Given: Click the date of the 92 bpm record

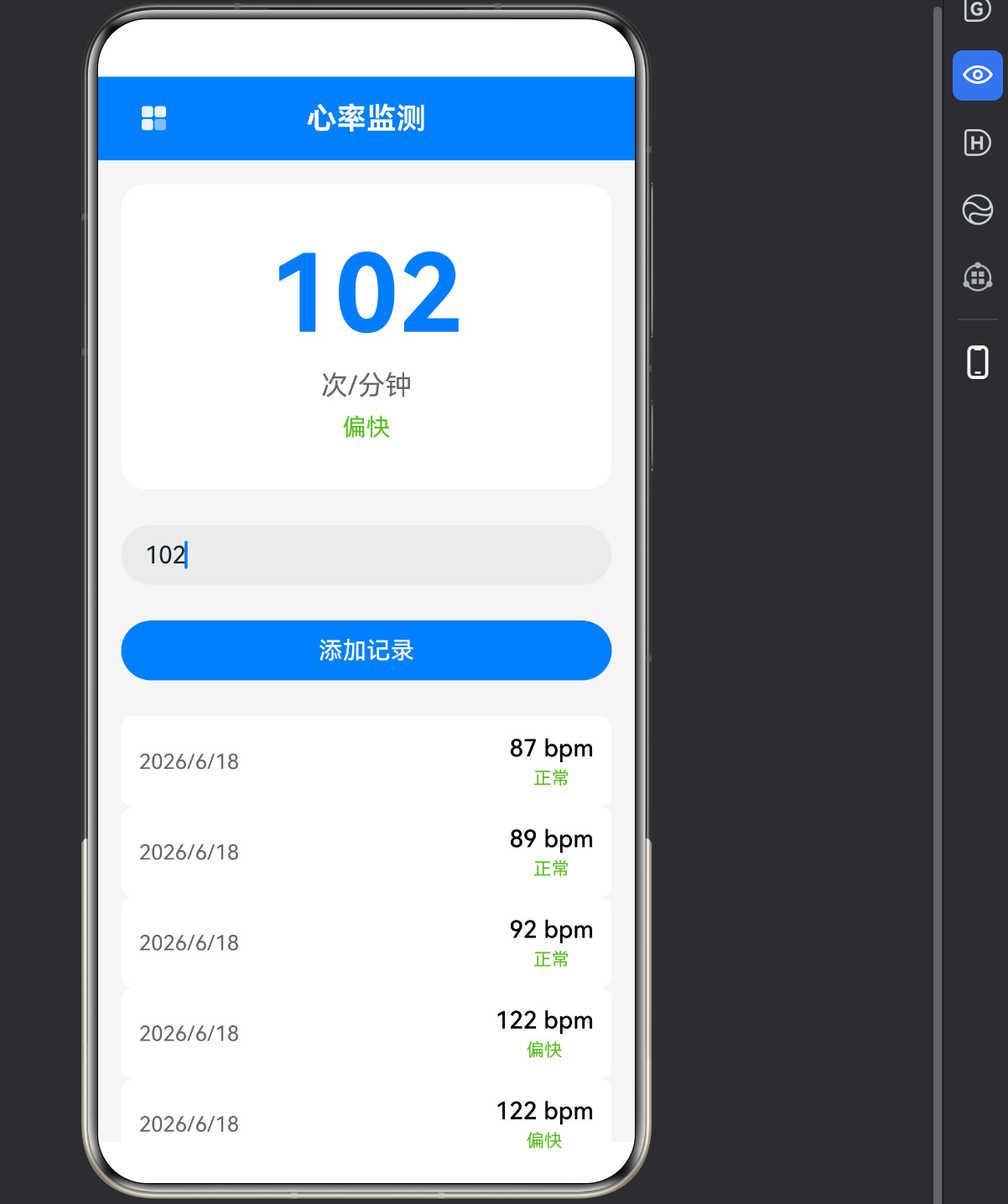Looking at the screenshot, I should (x=189, y=942).
